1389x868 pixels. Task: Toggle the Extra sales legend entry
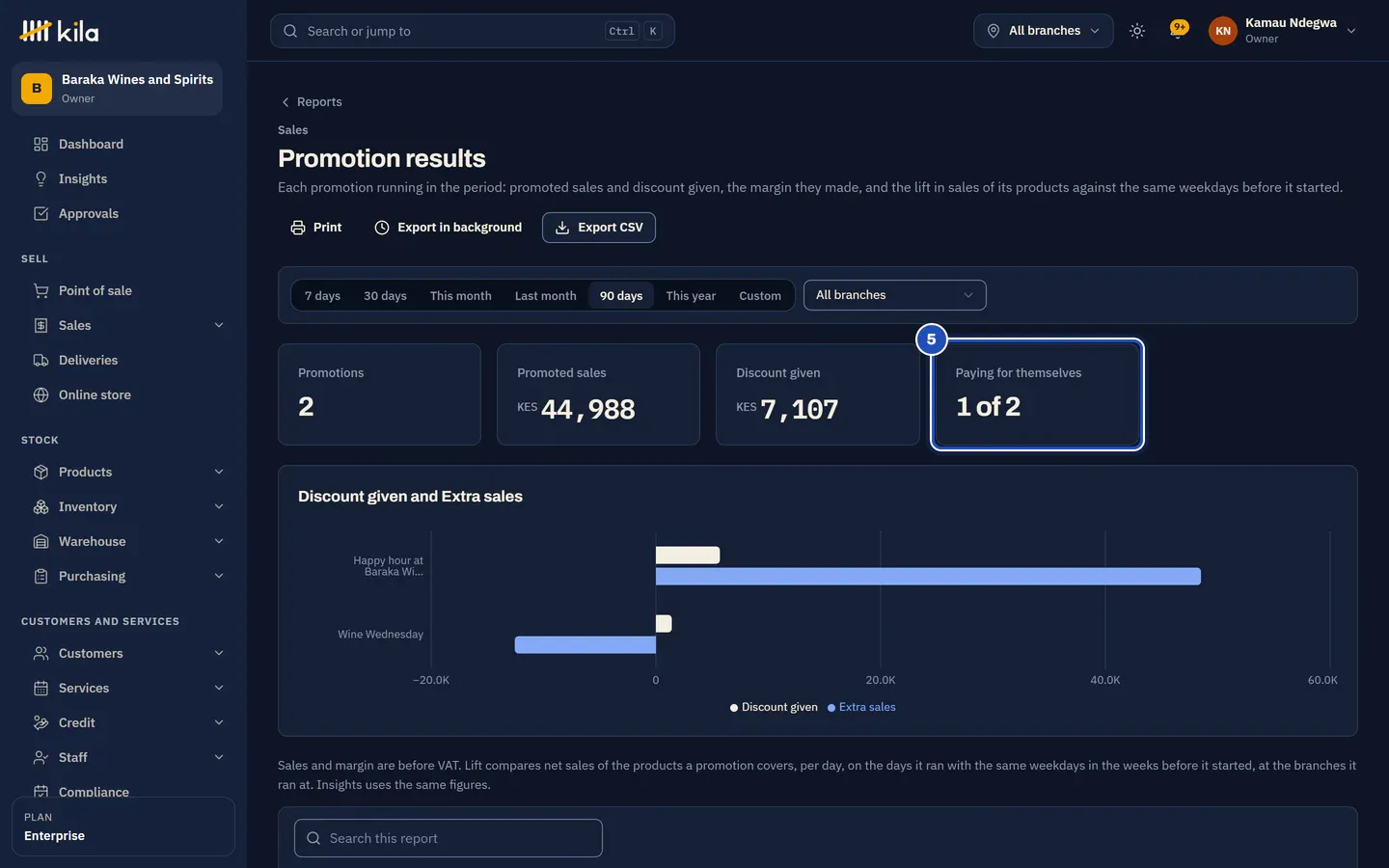click(x=861, y=708)
